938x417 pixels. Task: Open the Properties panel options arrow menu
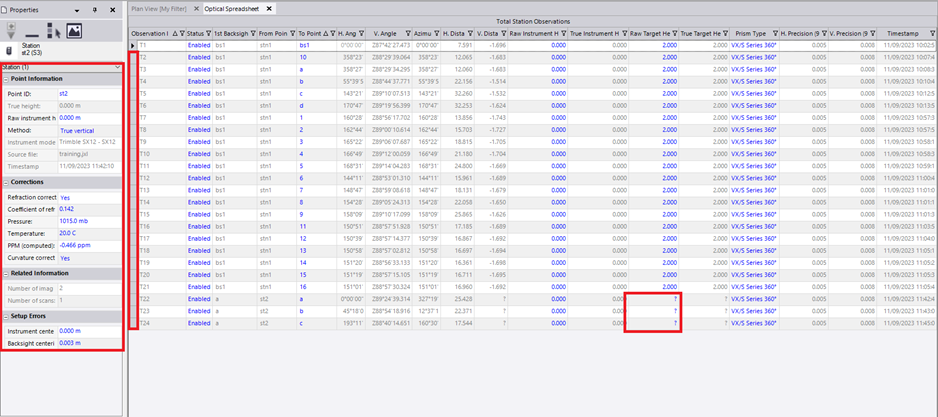point(77,11)
